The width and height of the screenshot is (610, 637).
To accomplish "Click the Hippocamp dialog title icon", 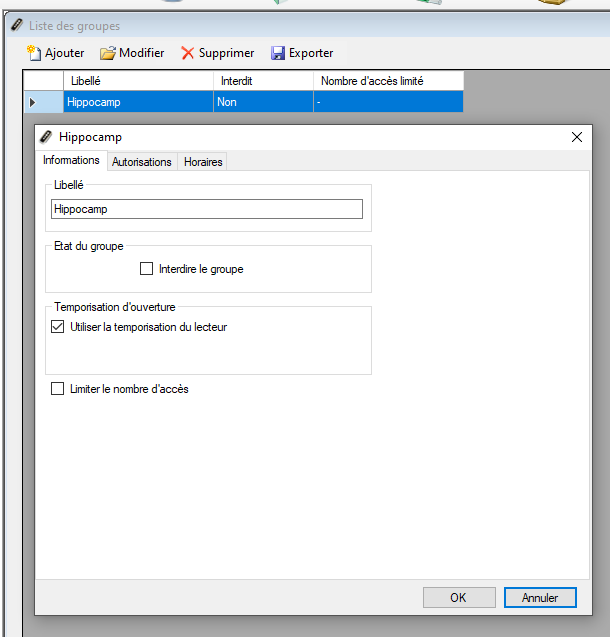I will (x=46, y=137).
